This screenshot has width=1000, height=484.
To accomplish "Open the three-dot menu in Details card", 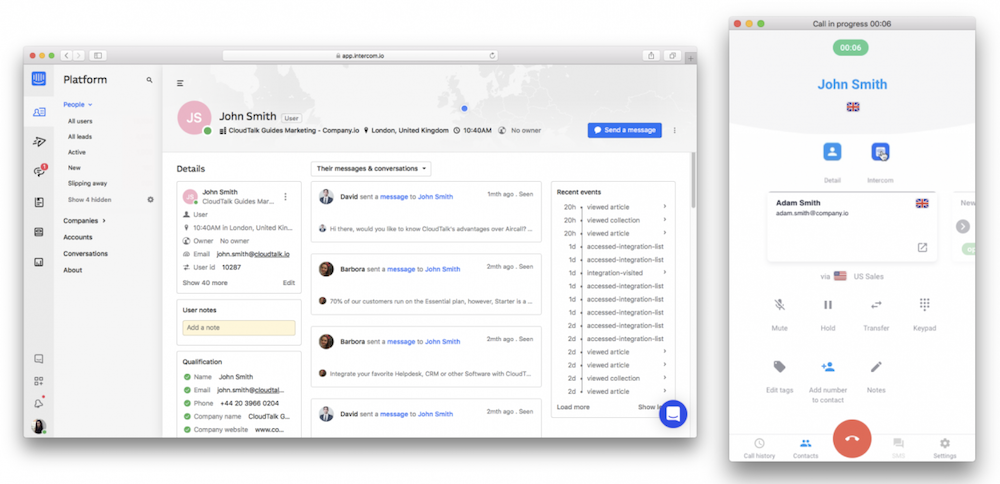I will [x=286, y=196].
